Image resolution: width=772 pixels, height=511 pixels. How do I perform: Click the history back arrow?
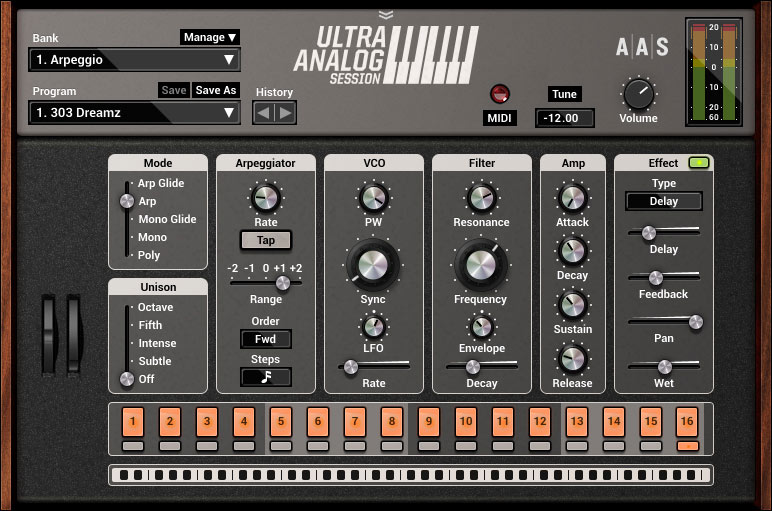[x=264, y=113]
